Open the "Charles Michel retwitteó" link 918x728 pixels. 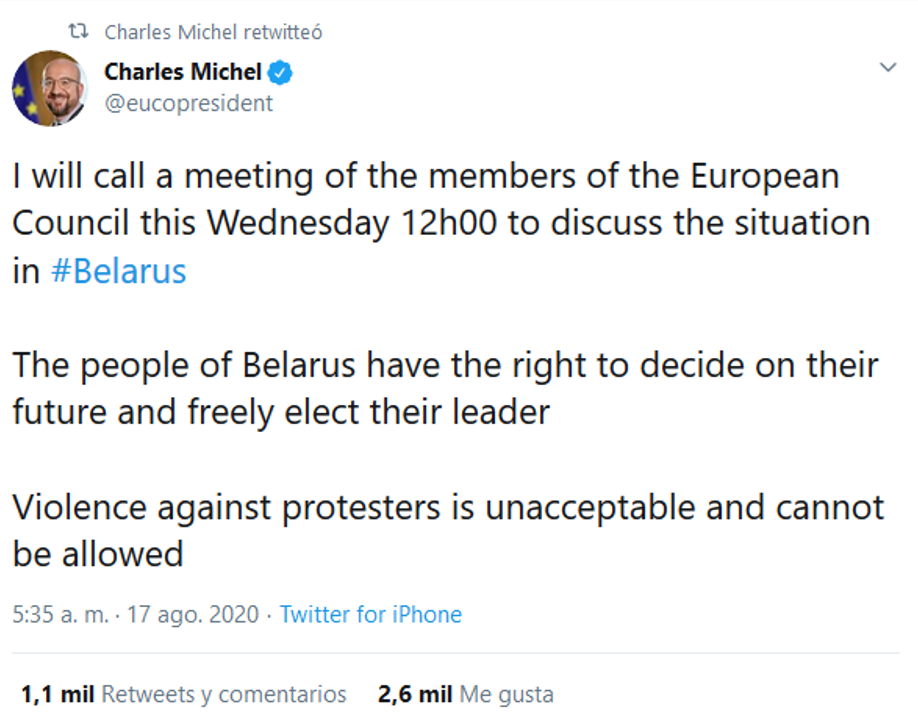[213, 33]
